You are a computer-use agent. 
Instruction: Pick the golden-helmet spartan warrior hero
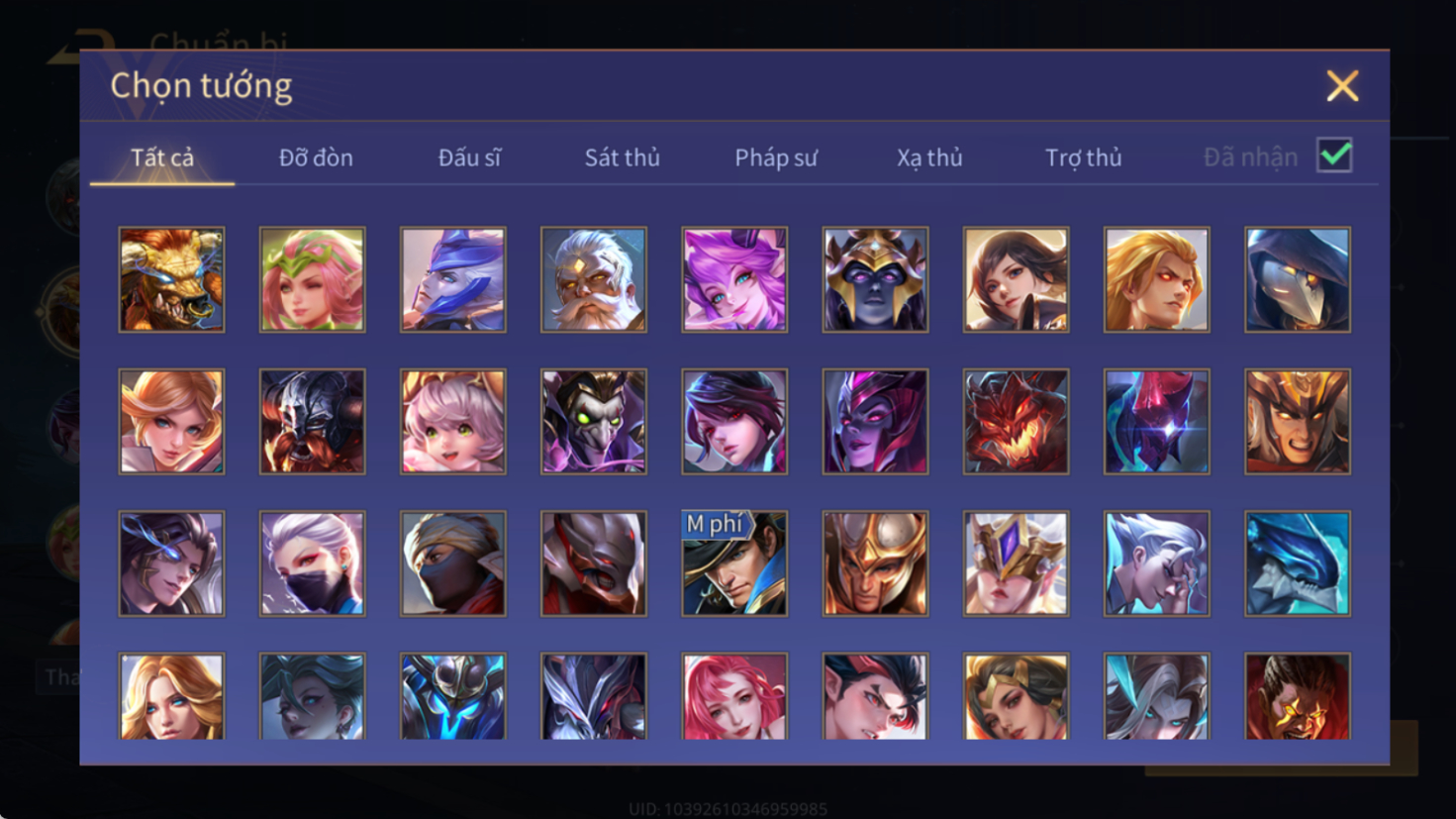pos(875,563)
